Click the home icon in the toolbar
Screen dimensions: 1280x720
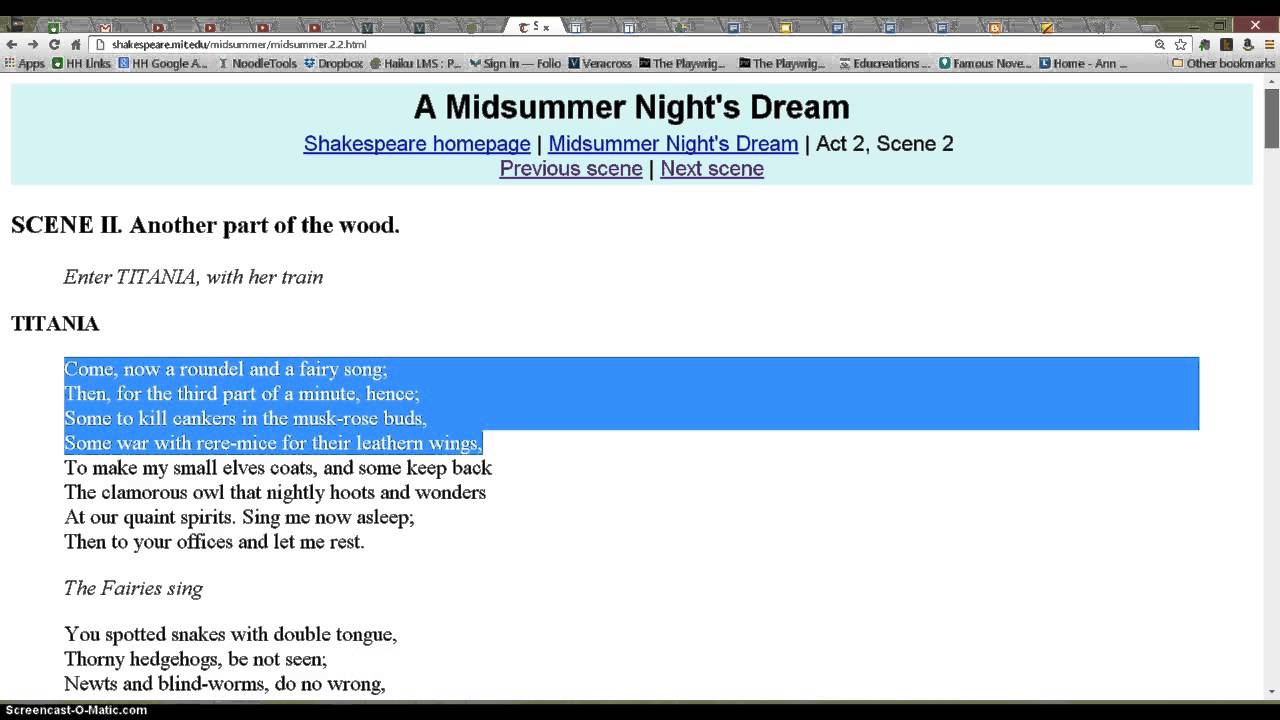[75, 45]
